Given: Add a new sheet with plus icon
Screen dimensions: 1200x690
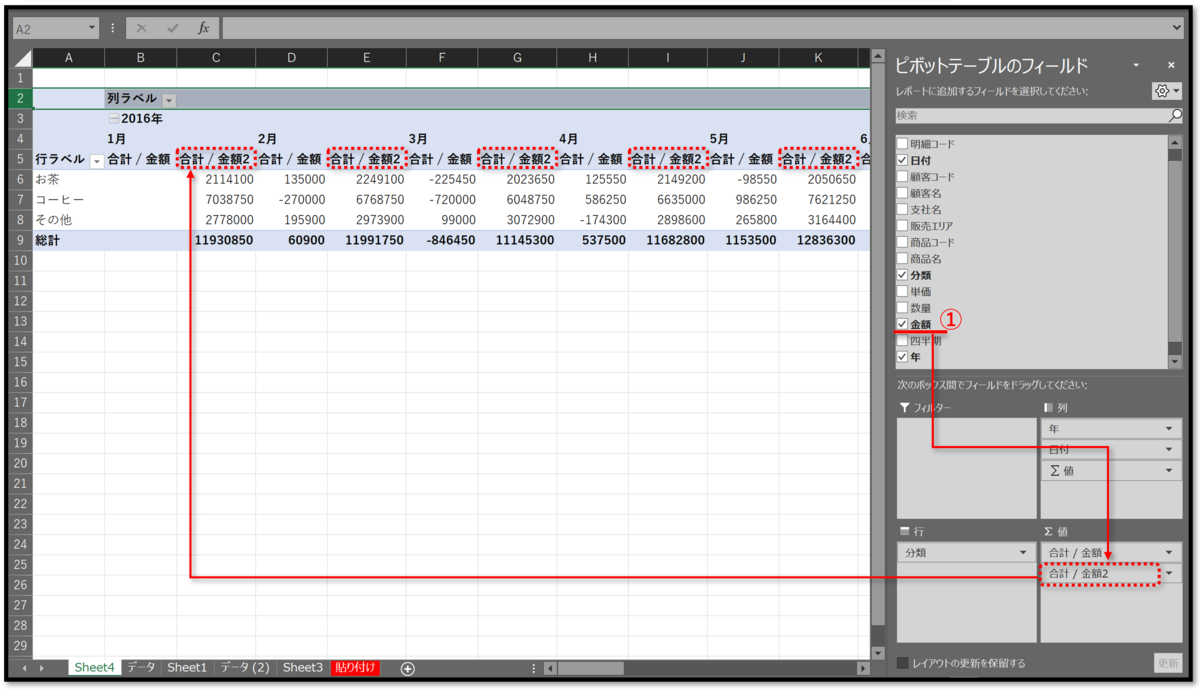Looking at the screenshot, I should pos(408,668).
